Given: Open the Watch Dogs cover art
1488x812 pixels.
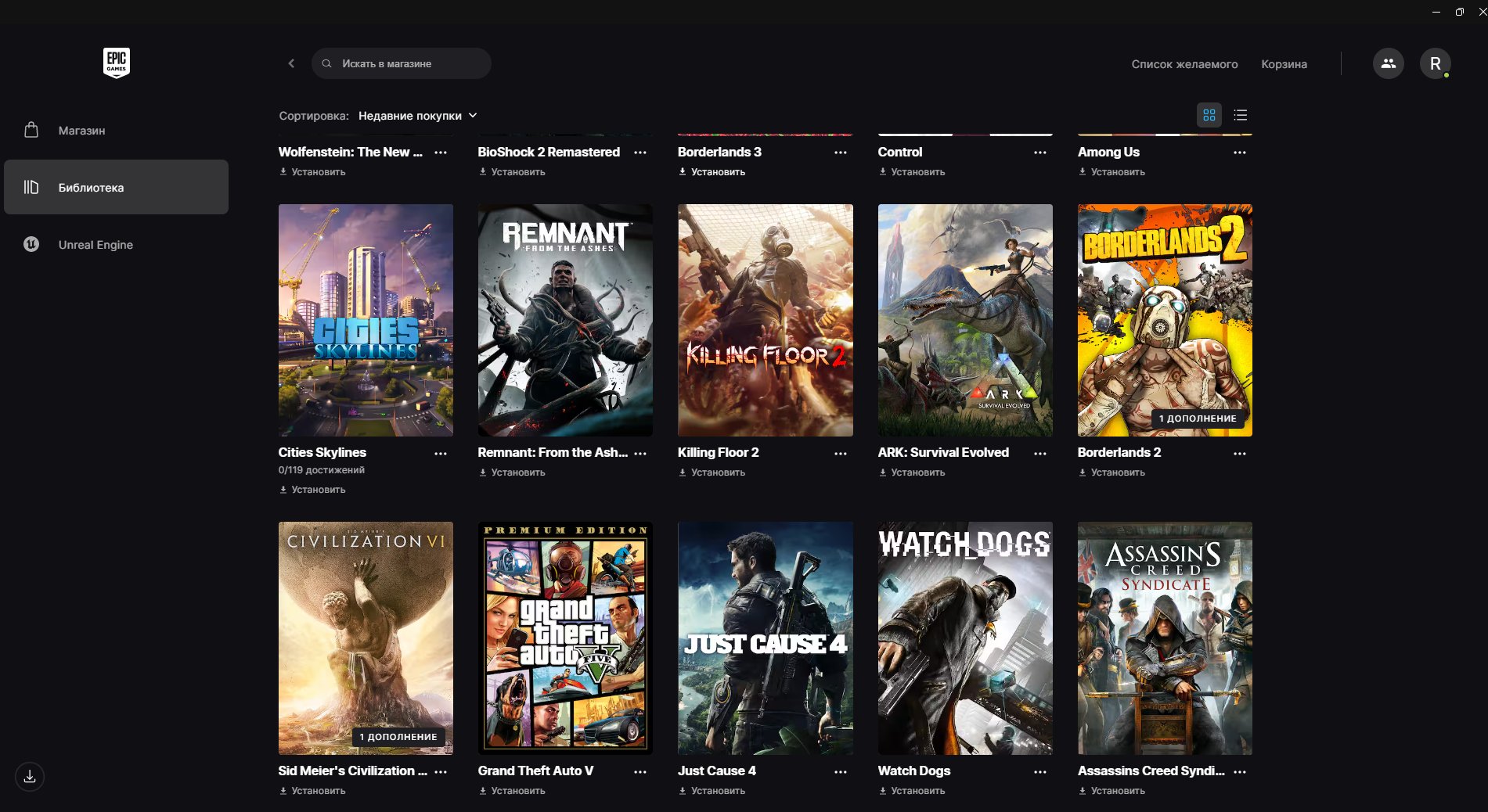Looking at the screenshot, I should [965, 638].
